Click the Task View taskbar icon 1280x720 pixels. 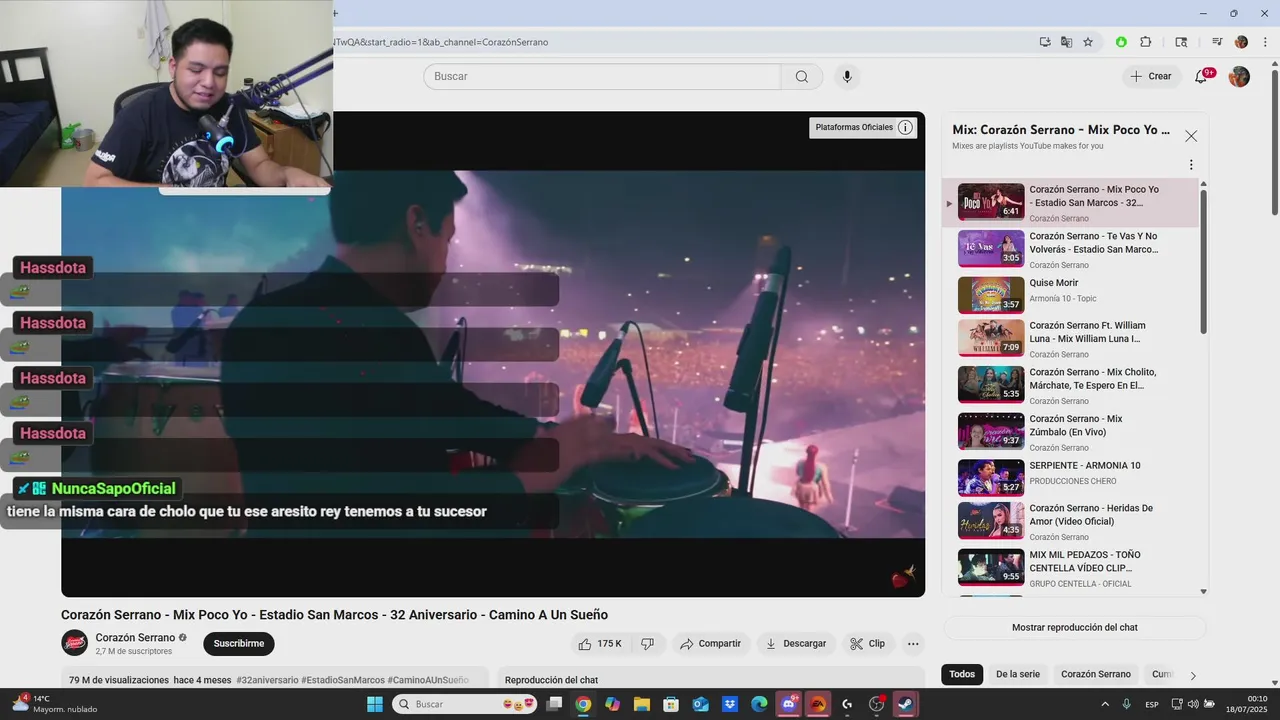pyautogui.click(x=554, y=704)
